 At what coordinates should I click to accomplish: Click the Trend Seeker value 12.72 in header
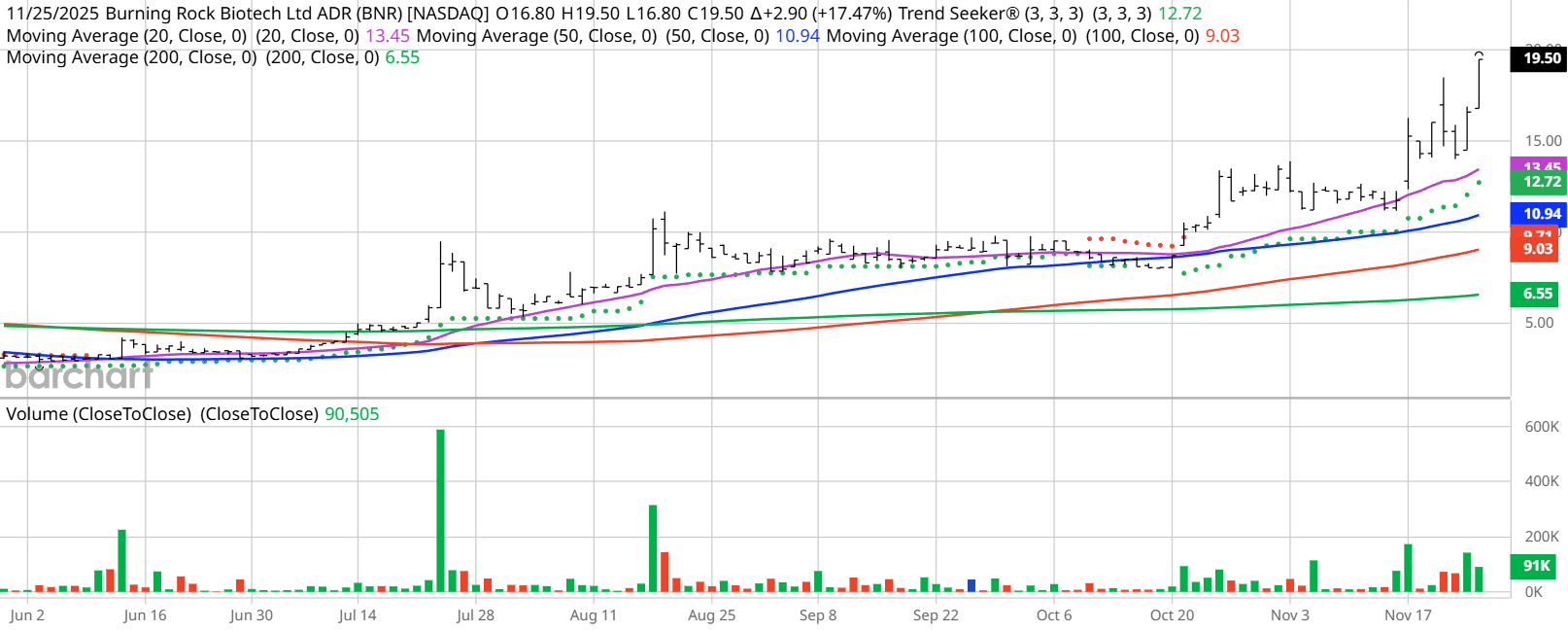pos(1179,14)
